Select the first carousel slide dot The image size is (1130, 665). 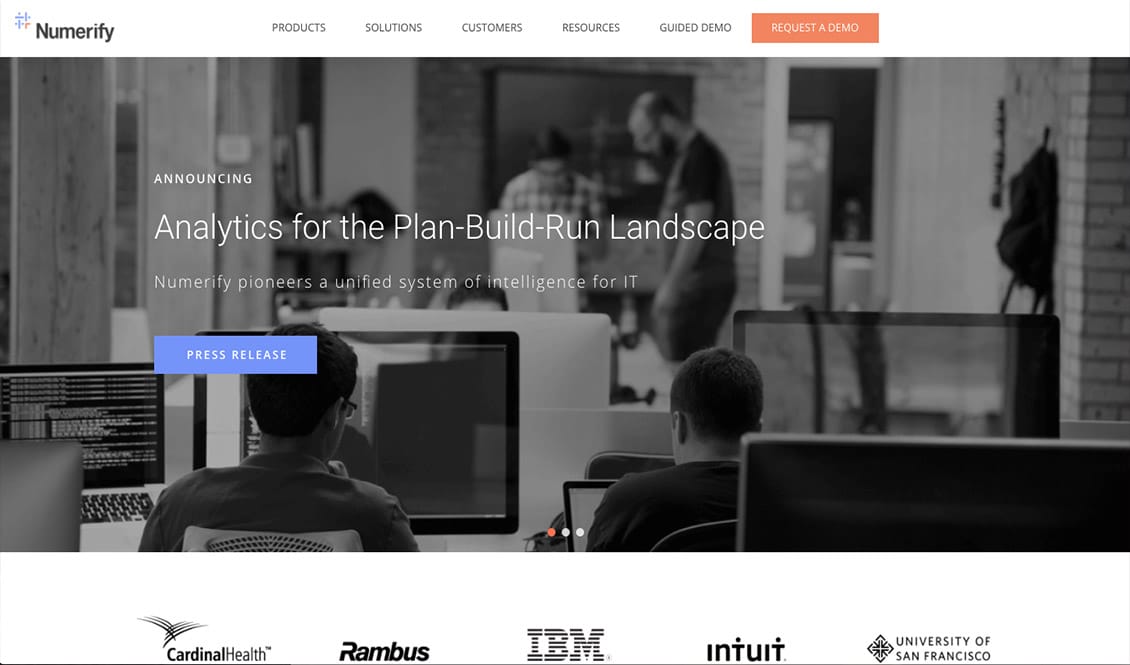coord(551,532)
